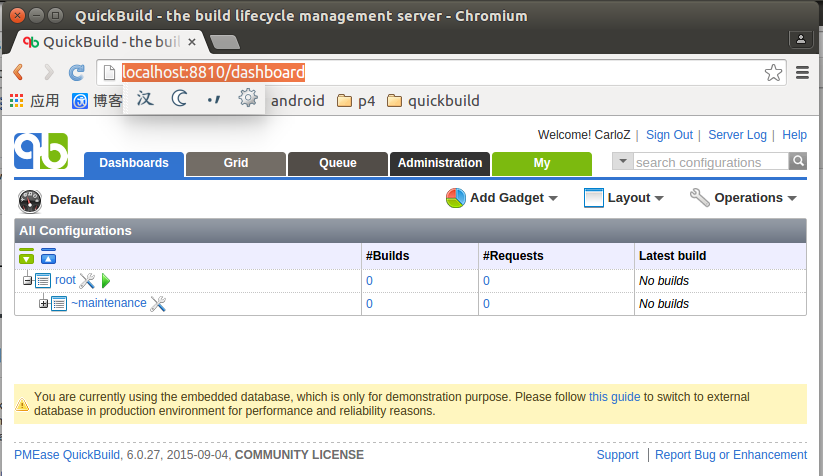Click the warning triangle icon

pos(22,404)
